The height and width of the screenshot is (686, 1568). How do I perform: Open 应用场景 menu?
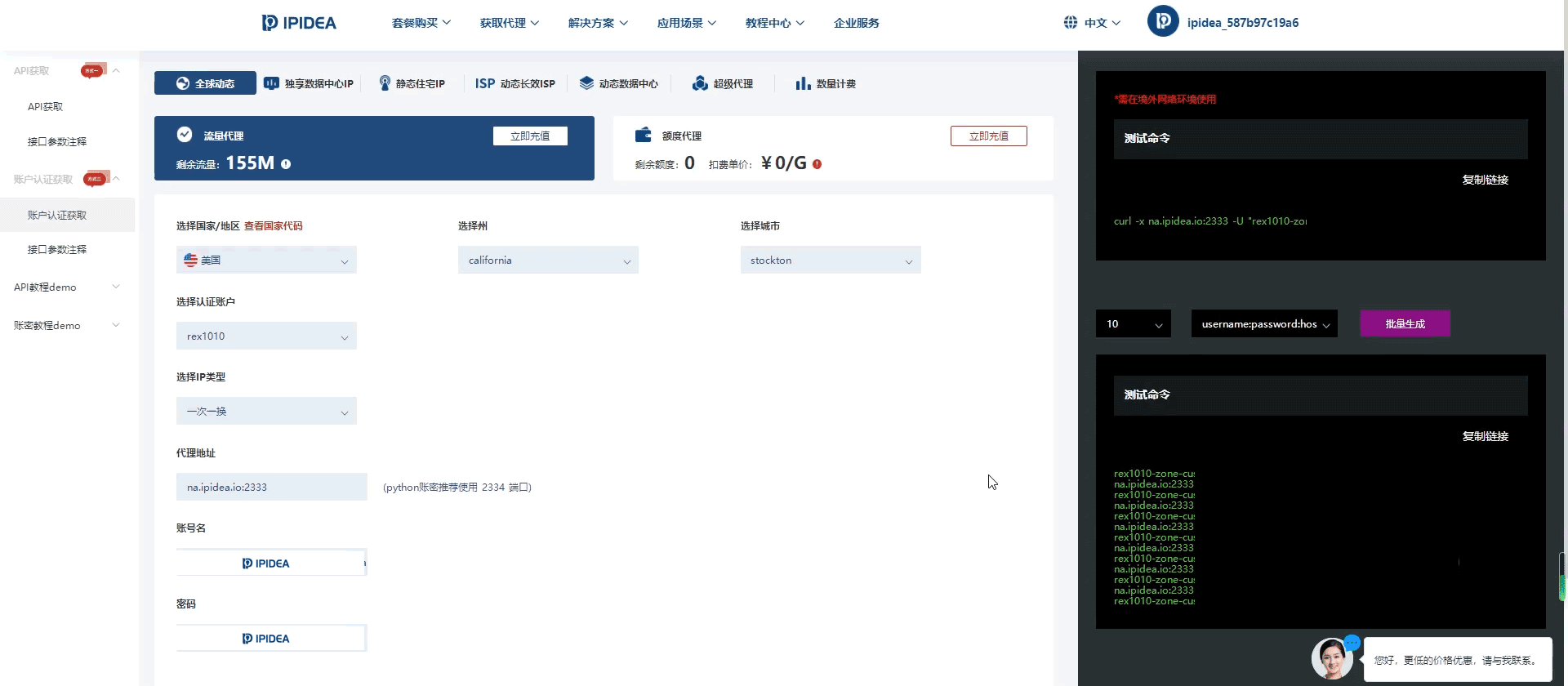pyautogui.click(x=687, y=23)
